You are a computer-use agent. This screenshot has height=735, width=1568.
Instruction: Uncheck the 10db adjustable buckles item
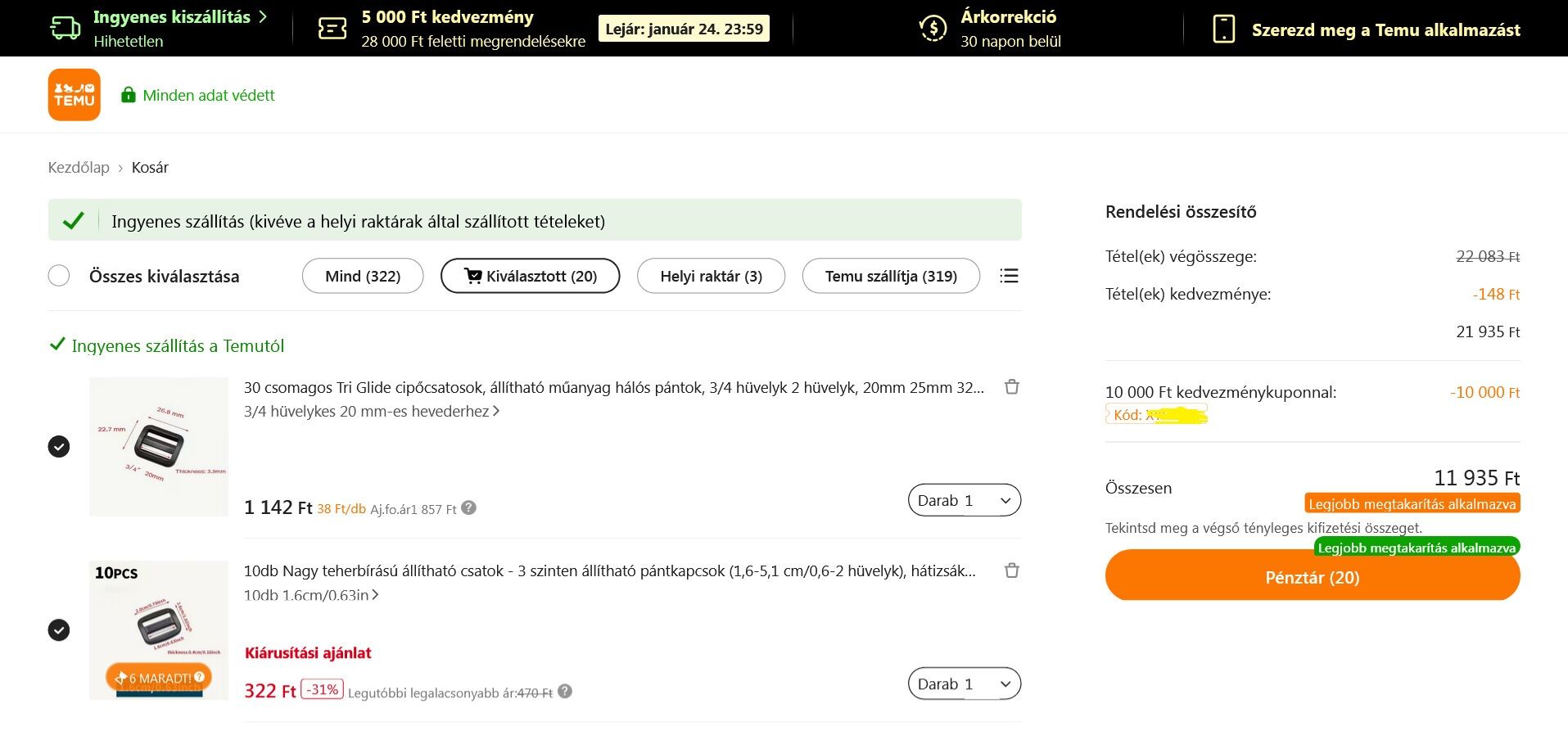[x=59, y=629]
